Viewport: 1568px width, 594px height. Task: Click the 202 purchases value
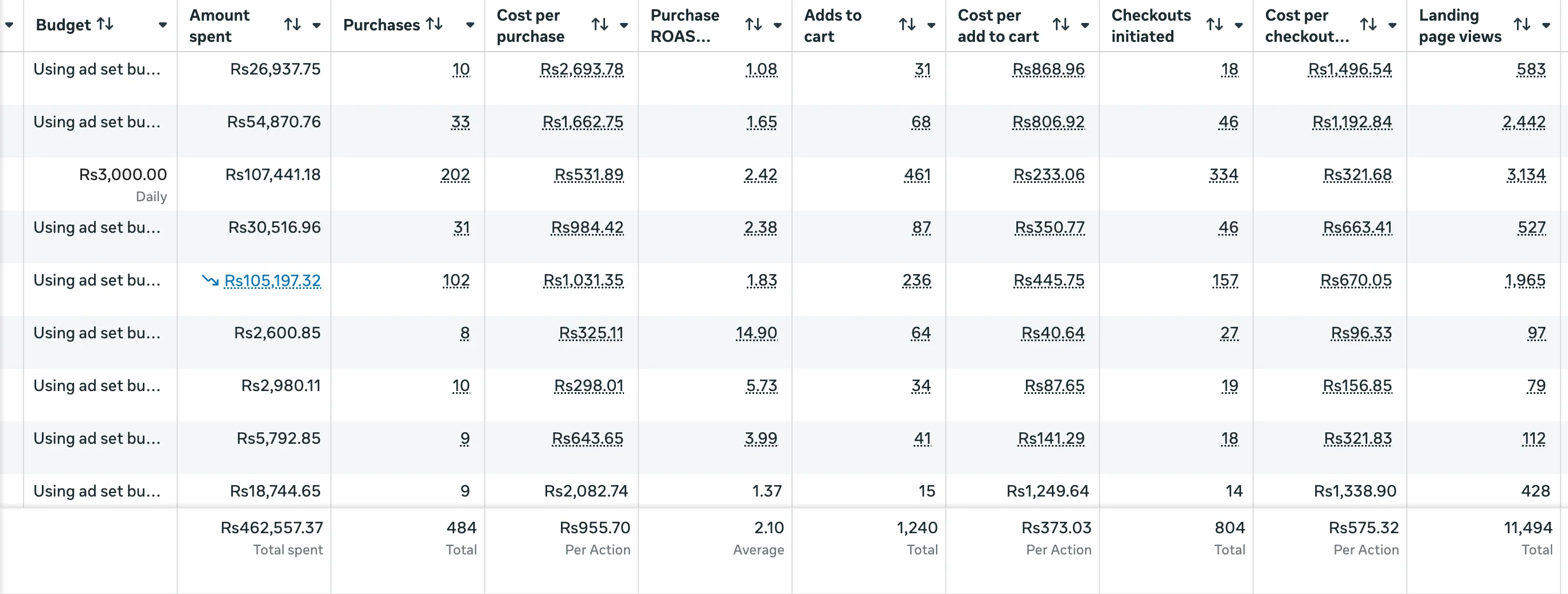(x=455, y=175)
